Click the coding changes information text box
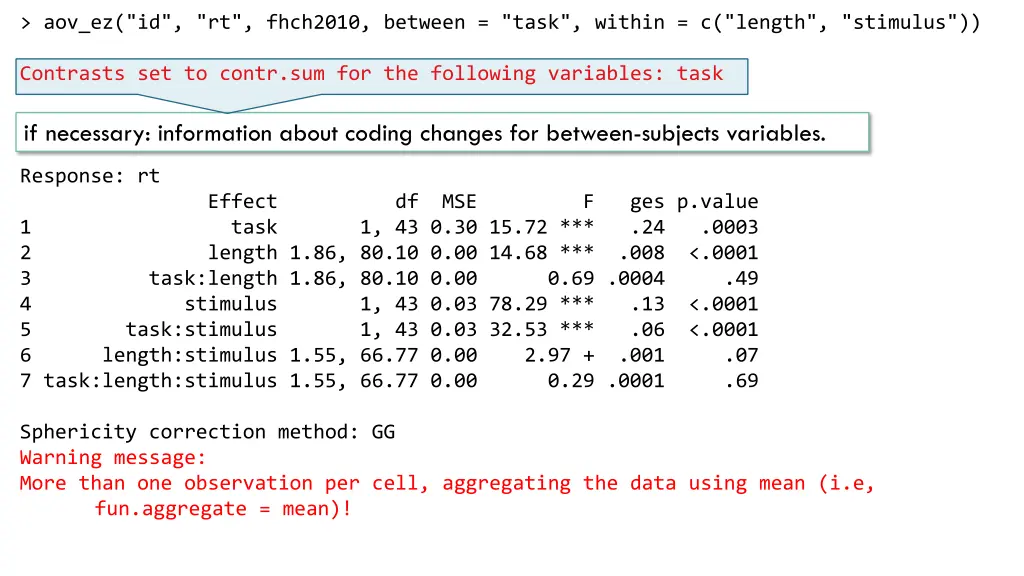This screenshot has height=576, width=1024. (x=442, y=133)
